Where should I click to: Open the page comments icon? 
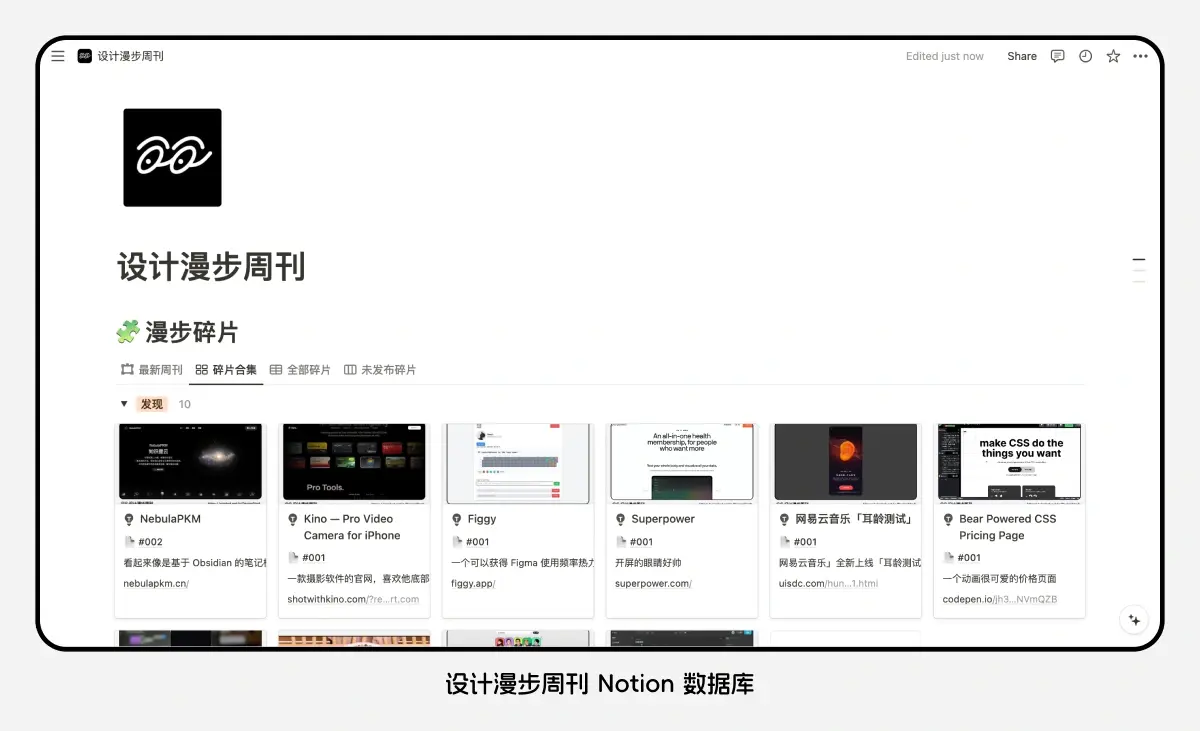1057,56
